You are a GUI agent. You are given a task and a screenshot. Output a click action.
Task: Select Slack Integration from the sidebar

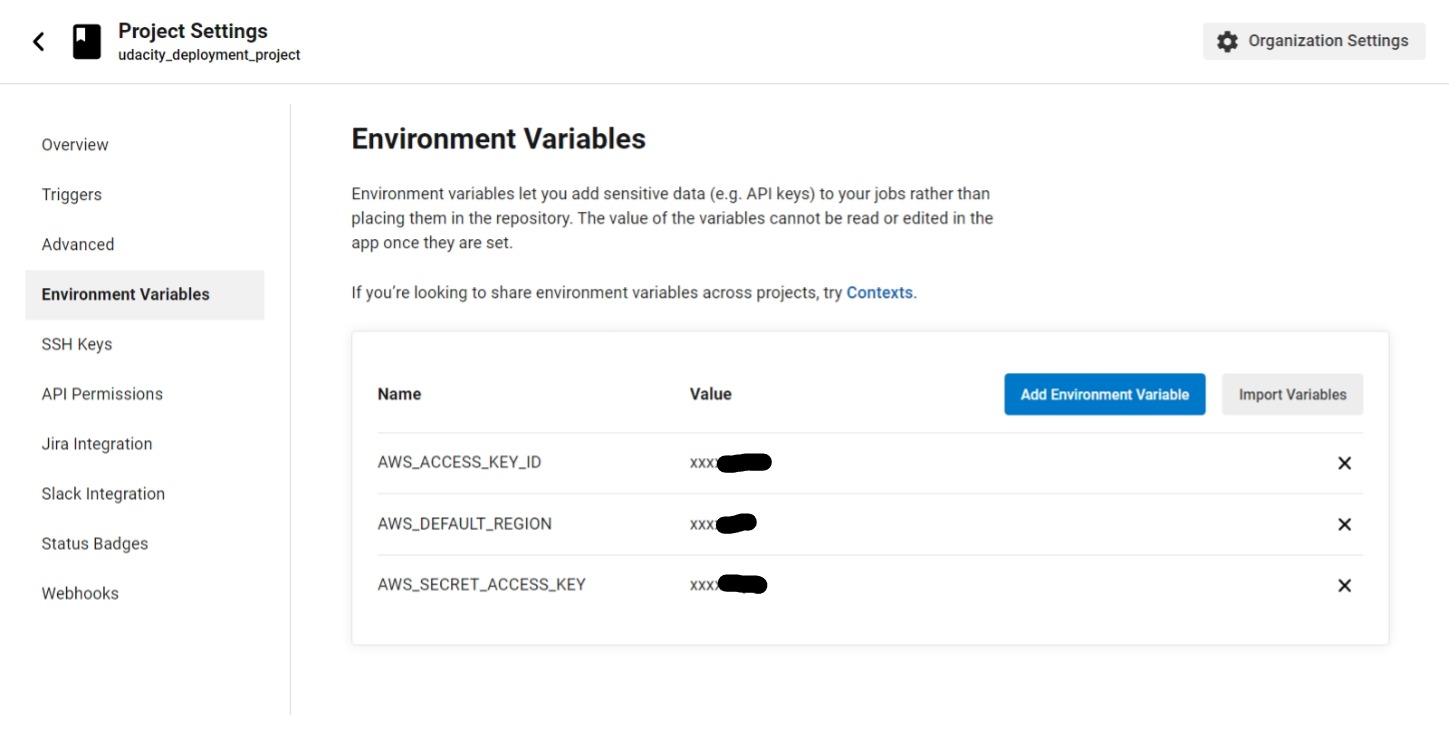103,494
